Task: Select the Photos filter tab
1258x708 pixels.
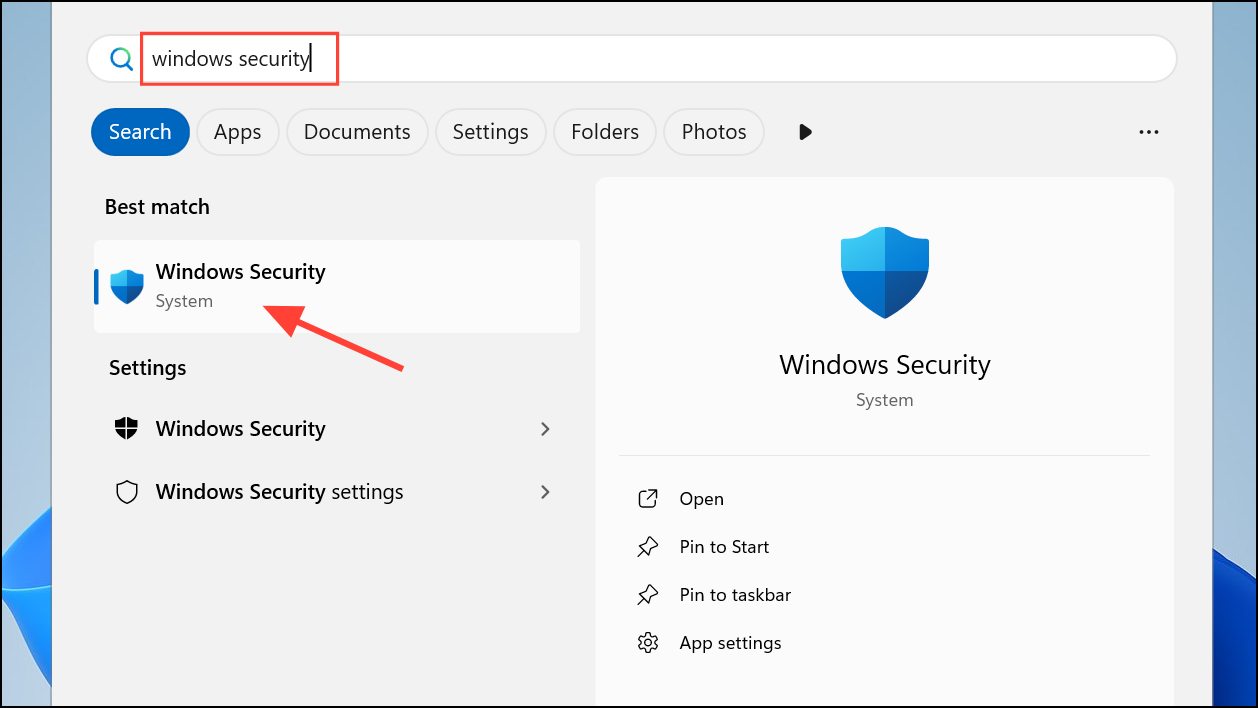Action: pyautogui.click(x=713, y=132)
